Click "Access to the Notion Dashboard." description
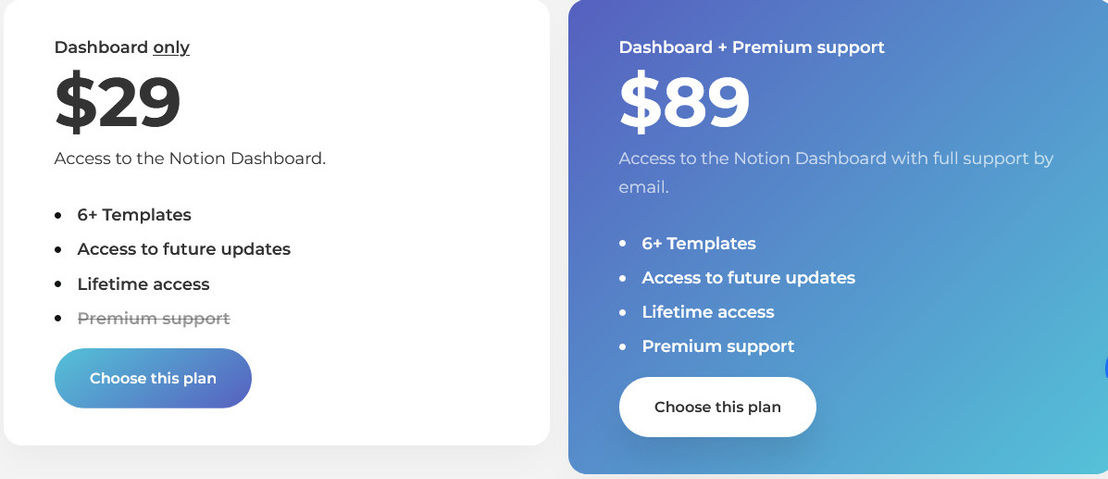Viewport: 1108px width, 479px height. pyautogui.click(x=190, y=158)
